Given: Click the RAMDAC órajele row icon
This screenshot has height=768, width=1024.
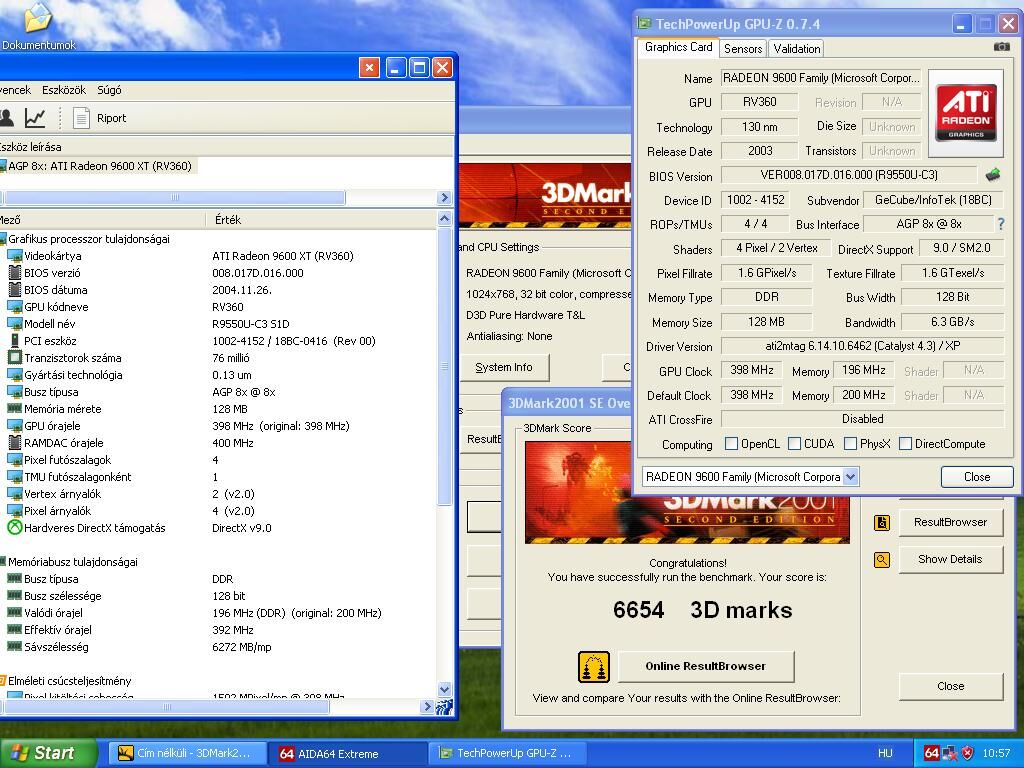Looking at the screenshot, I should [x=14, y=443].
